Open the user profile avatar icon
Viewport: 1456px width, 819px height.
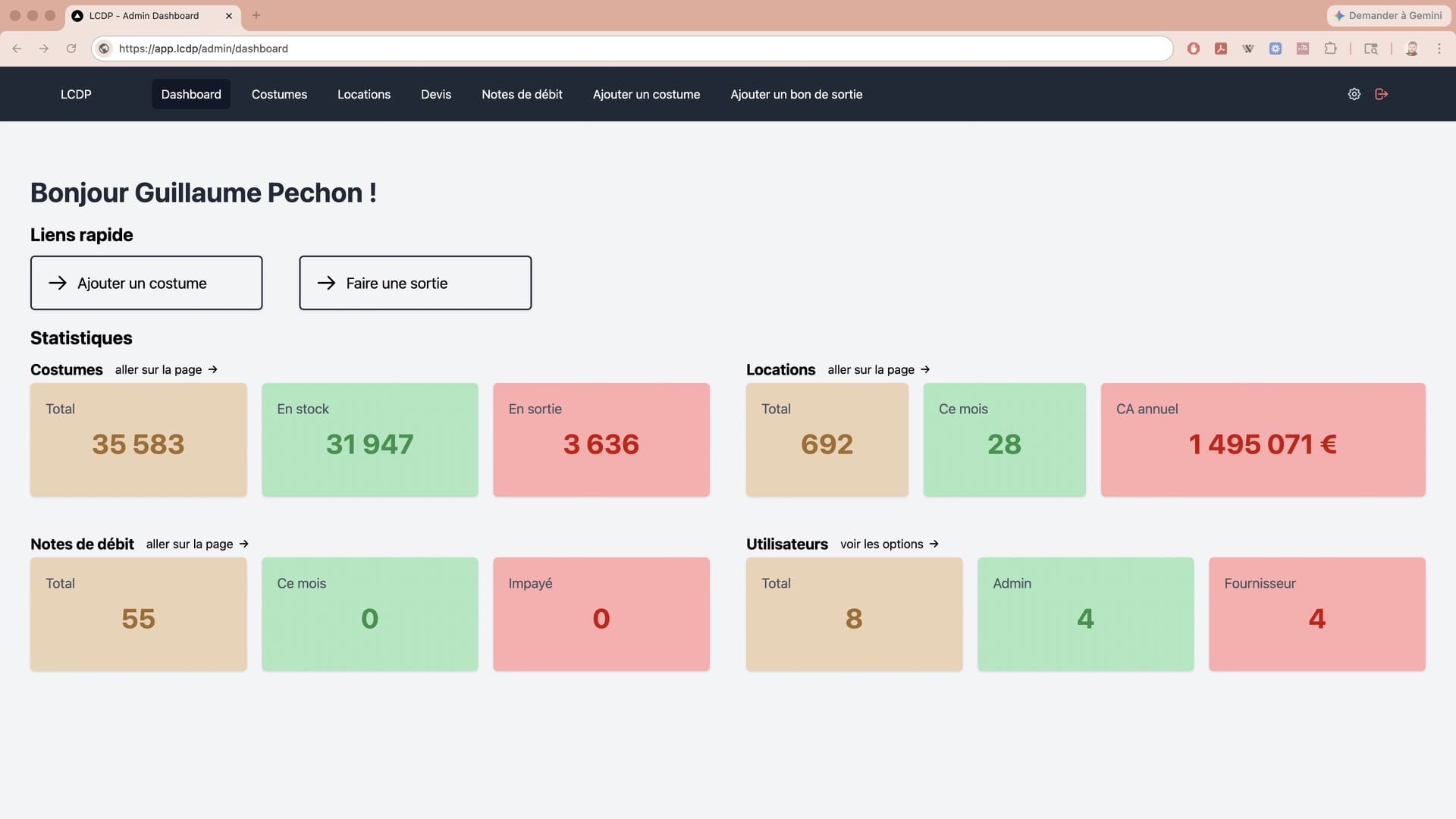pyautogui.click(x=1411, y=49)
